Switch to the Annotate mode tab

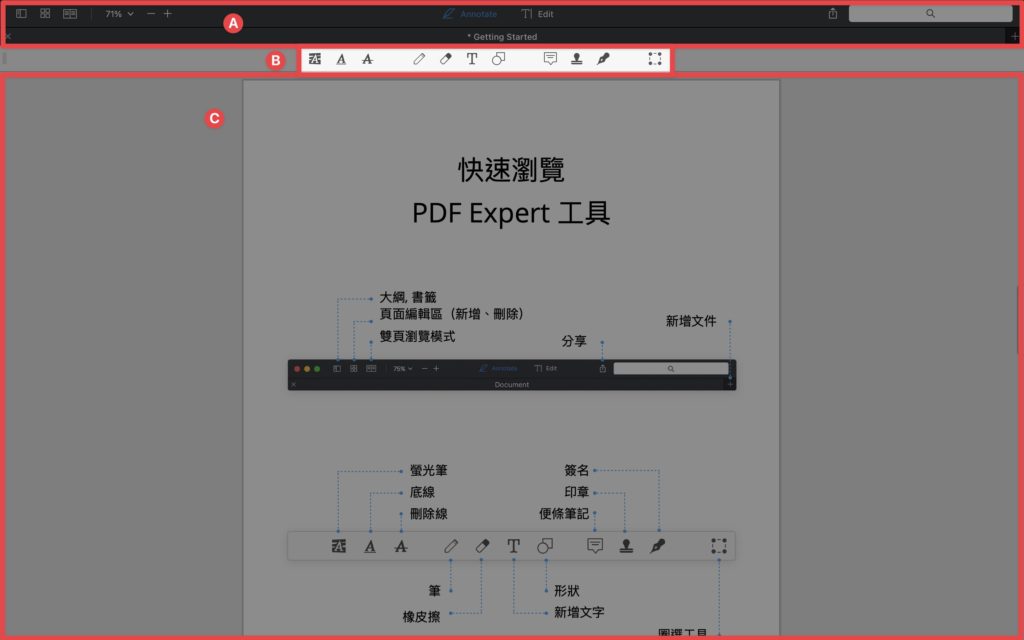[x=470, y=14]
